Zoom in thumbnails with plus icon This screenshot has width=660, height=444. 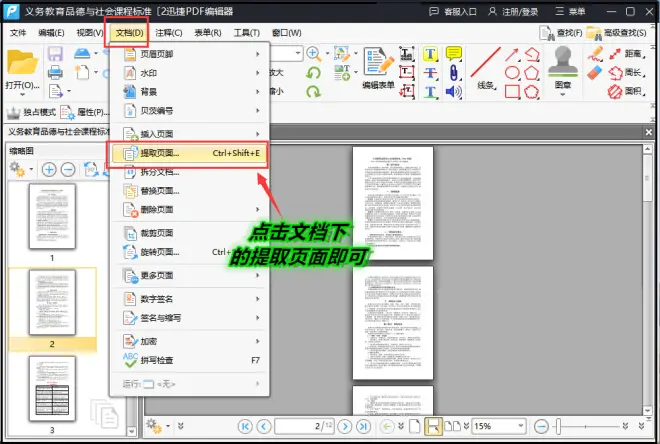pos(49,170)
